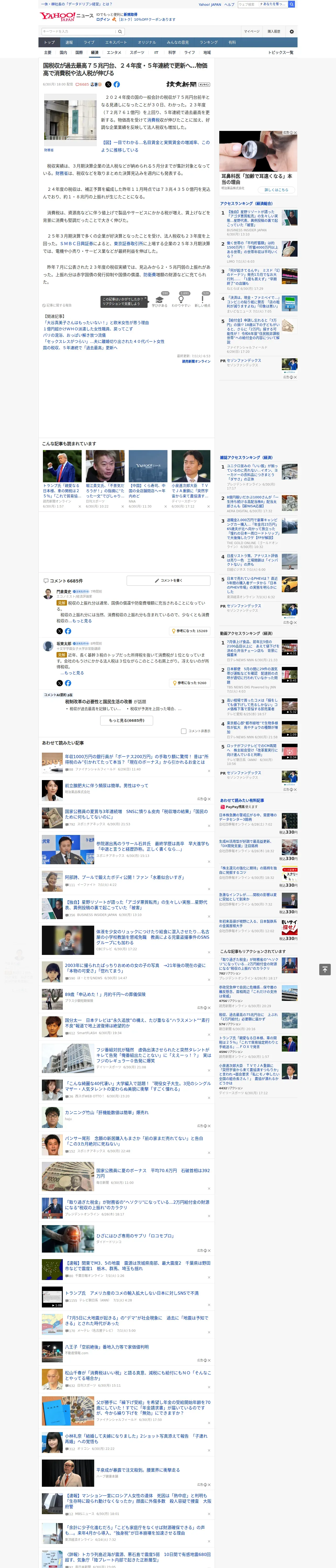Focus the keyword search input field
The width and height of the screenshot is (336, 1568).
79,32
